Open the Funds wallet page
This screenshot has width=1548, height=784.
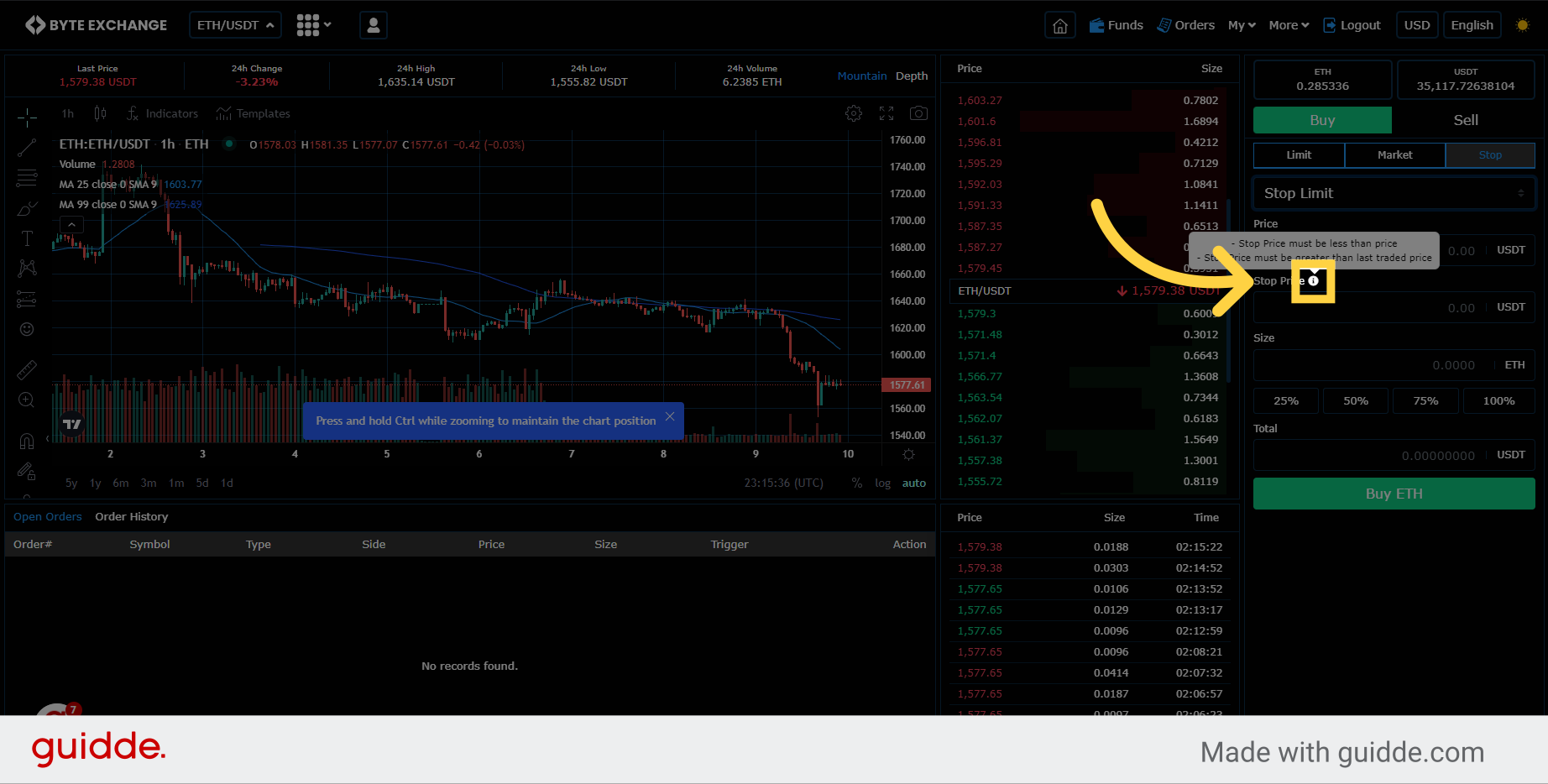pyautogui.click(x=1117, y=25)
